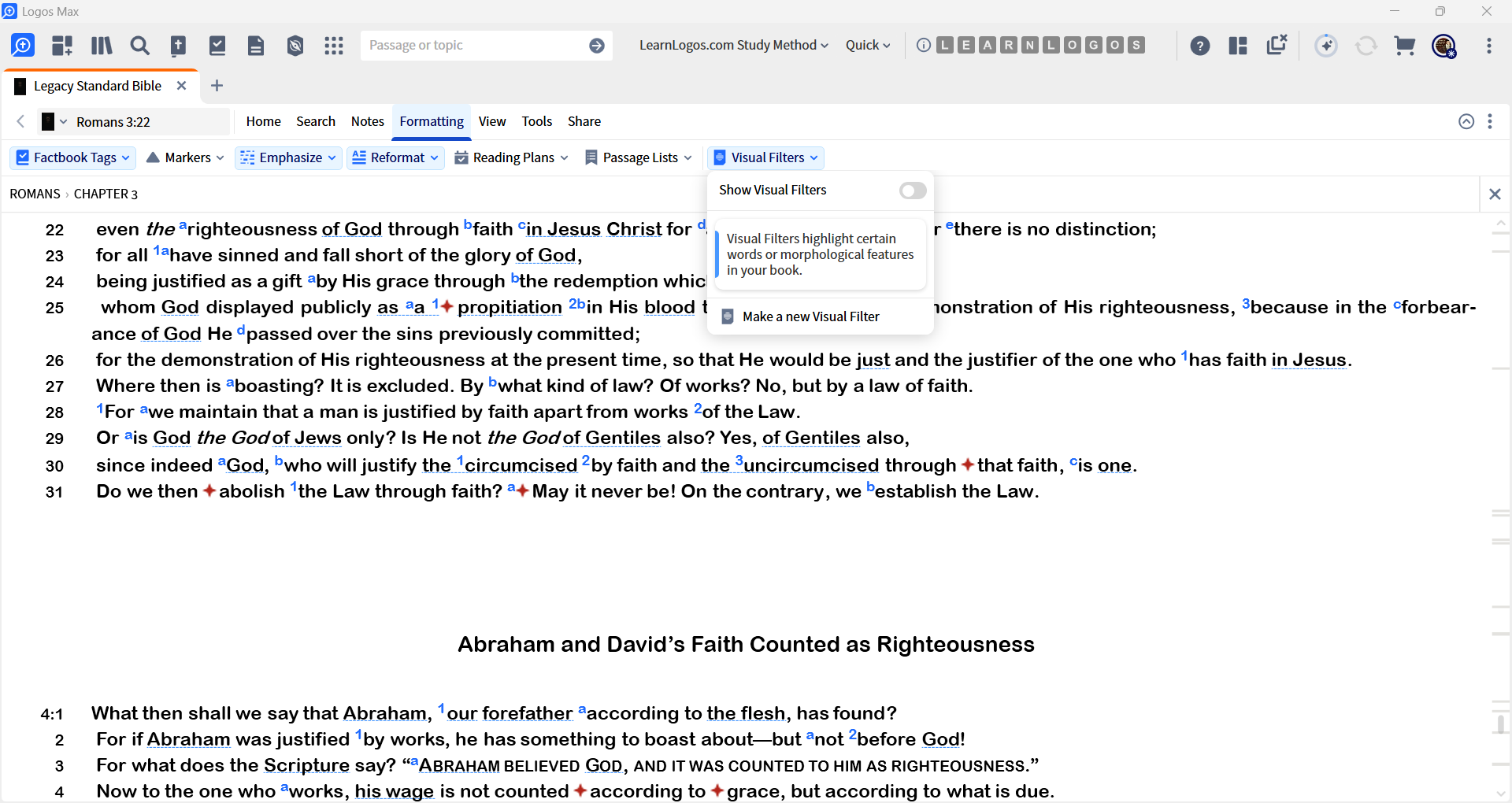Viewport: 1512px width, 803px height.
Task: Open the AI sparkle assistant icon
Action: [x=1326, y=46]
